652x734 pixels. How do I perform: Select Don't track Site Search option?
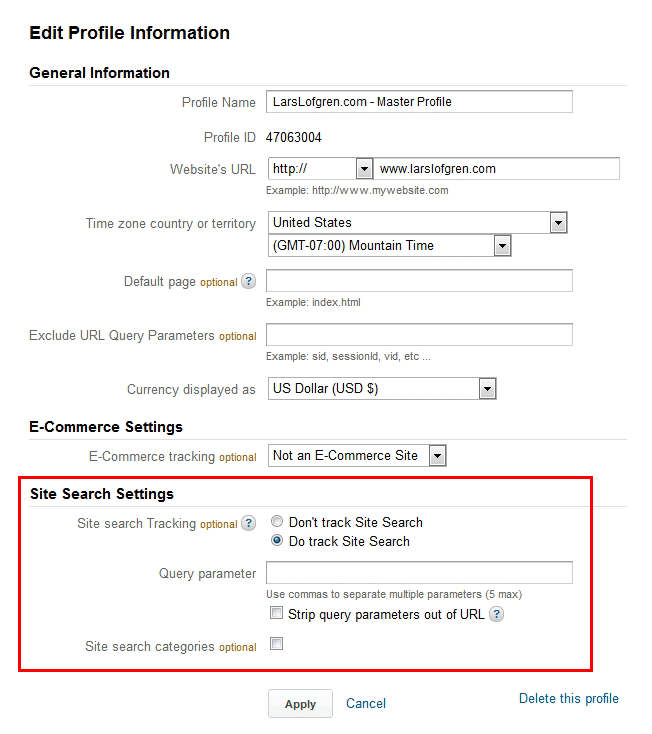click(x=277, y=522)
